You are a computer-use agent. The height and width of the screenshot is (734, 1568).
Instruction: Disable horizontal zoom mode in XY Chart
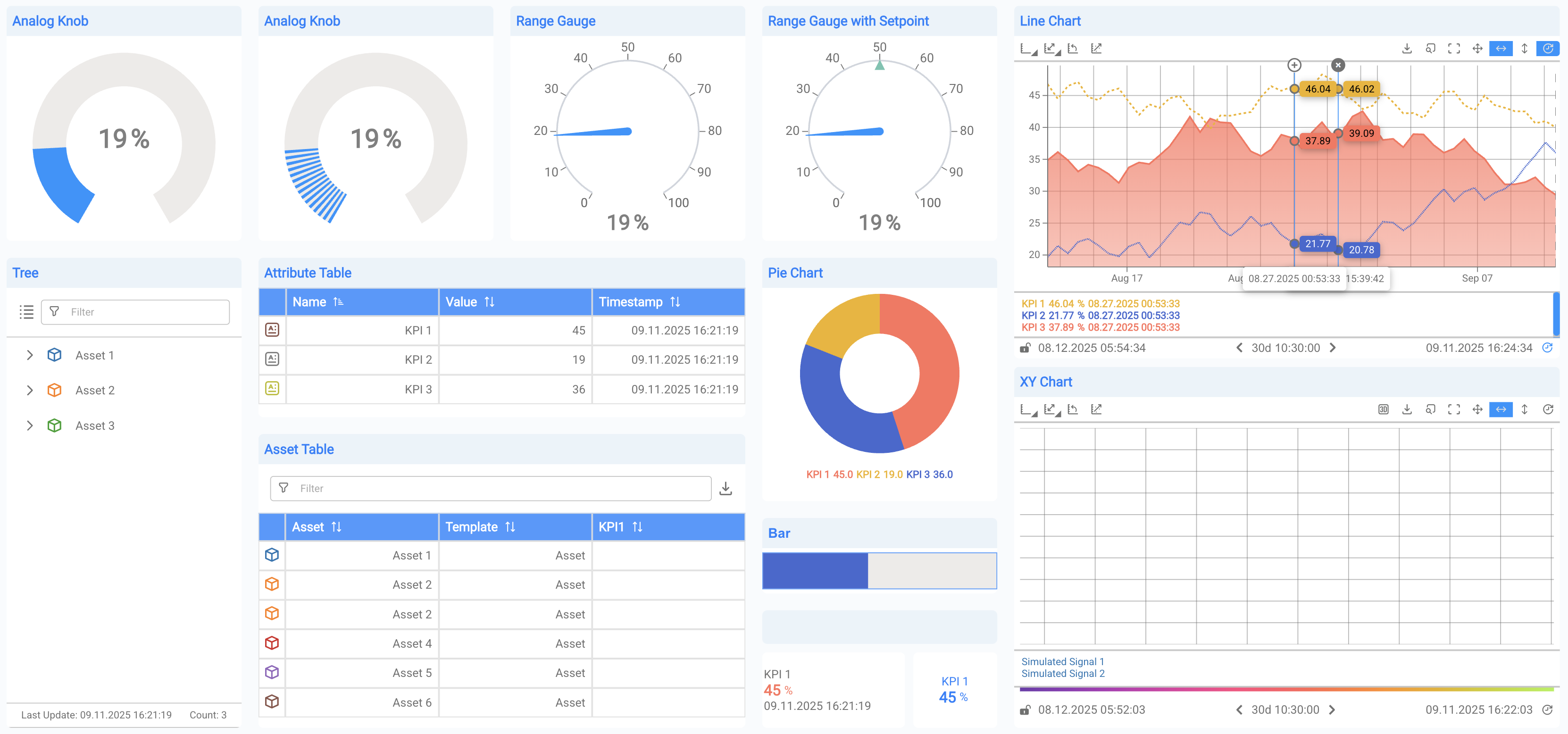coord(1501,409)
